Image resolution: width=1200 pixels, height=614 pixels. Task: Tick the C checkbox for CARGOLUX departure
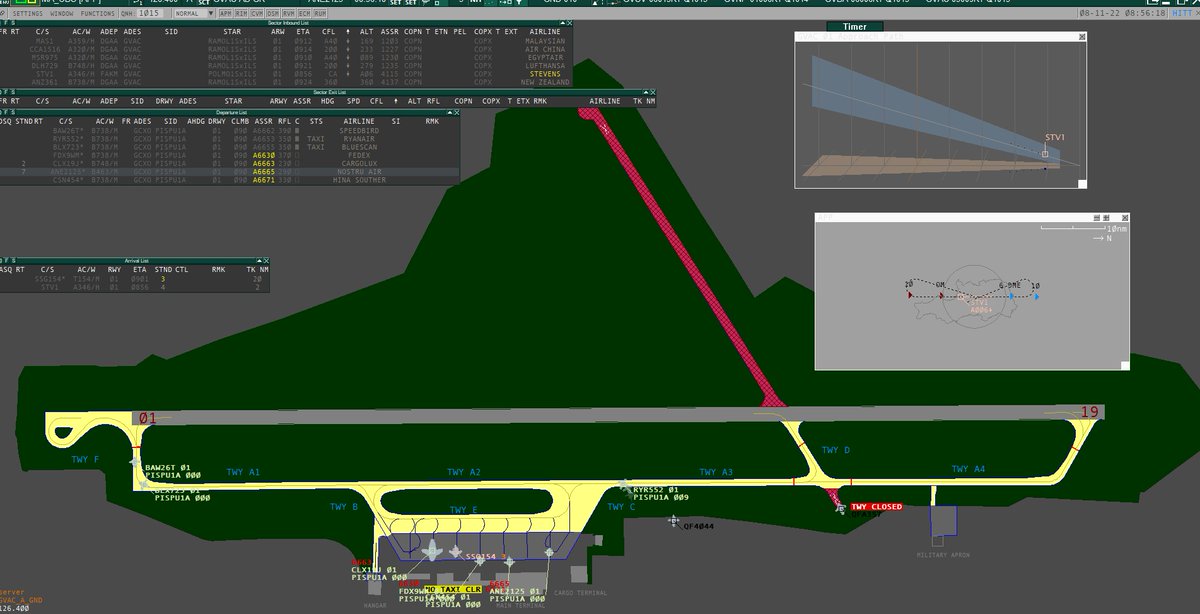(297, 163)
